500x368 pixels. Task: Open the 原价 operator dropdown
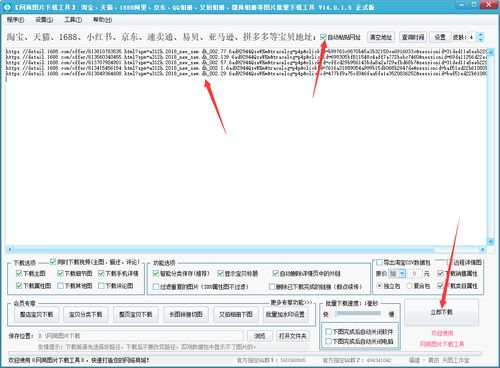coord(402,274)
